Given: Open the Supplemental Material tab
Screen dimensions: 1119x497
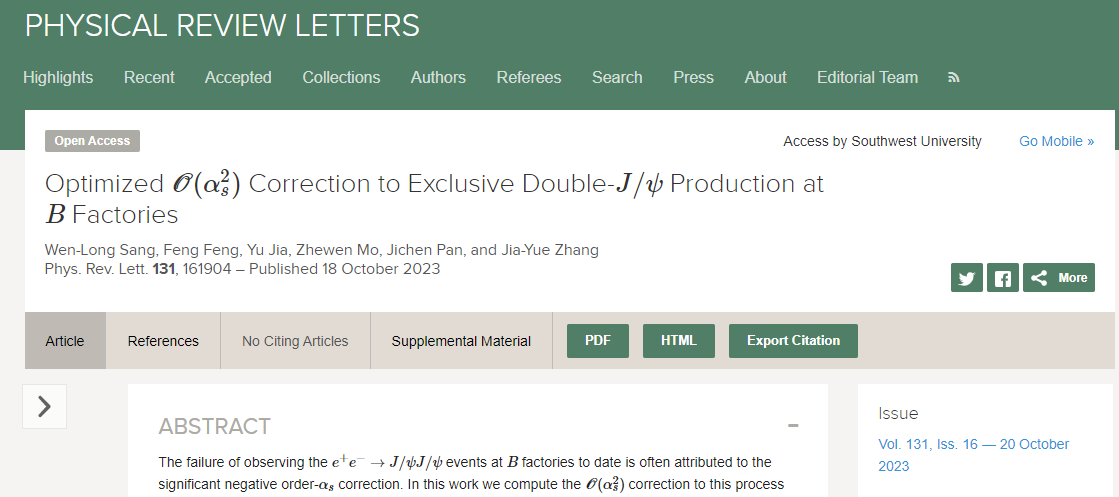Looking at the screenshot, I should pos(461,341).
